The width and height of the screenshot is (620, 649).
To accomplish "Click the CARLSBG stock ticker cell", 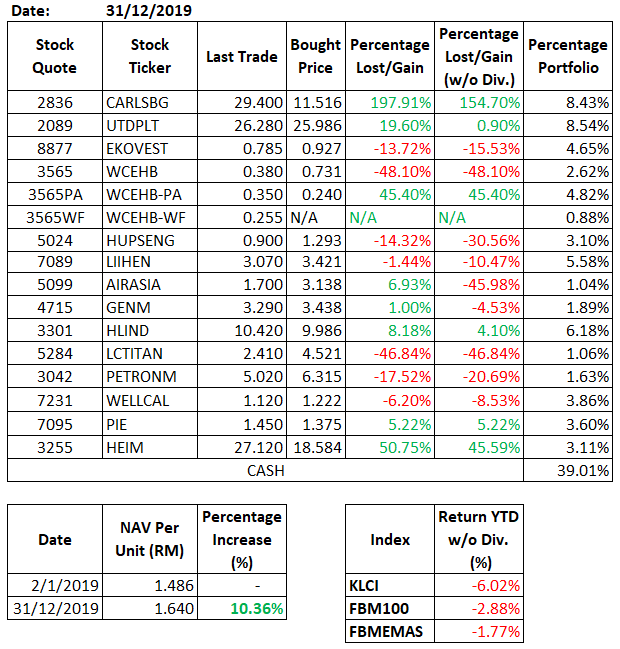I will 150,103.
